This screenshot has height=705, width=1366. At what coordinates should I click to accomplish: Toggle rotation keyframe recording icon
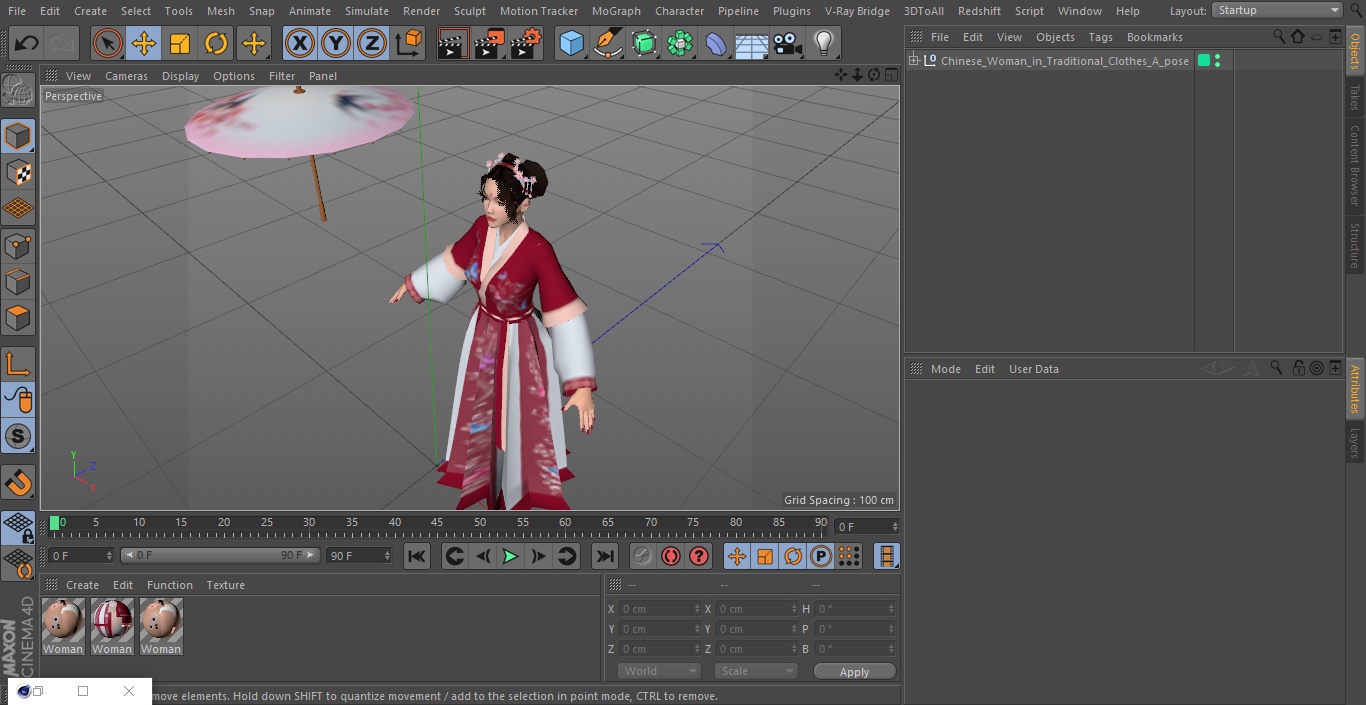pyautogui.click(x=793, y=556)
